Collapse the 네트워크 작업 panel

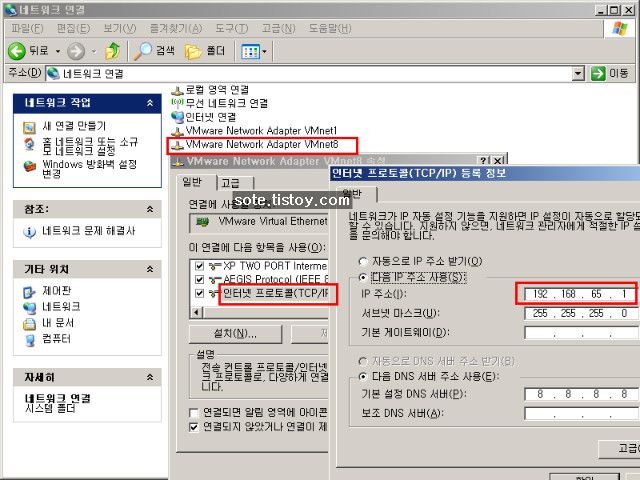[x=150, y=103]
